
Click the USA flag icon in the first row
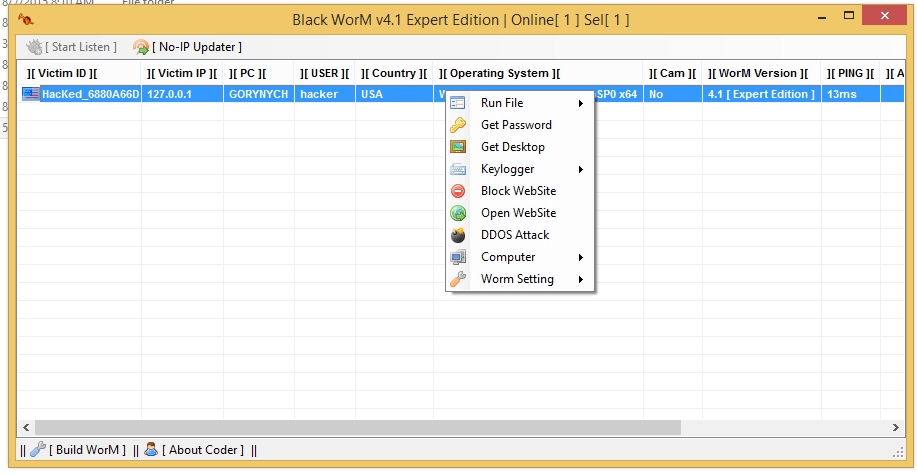(x=31, y=94)
